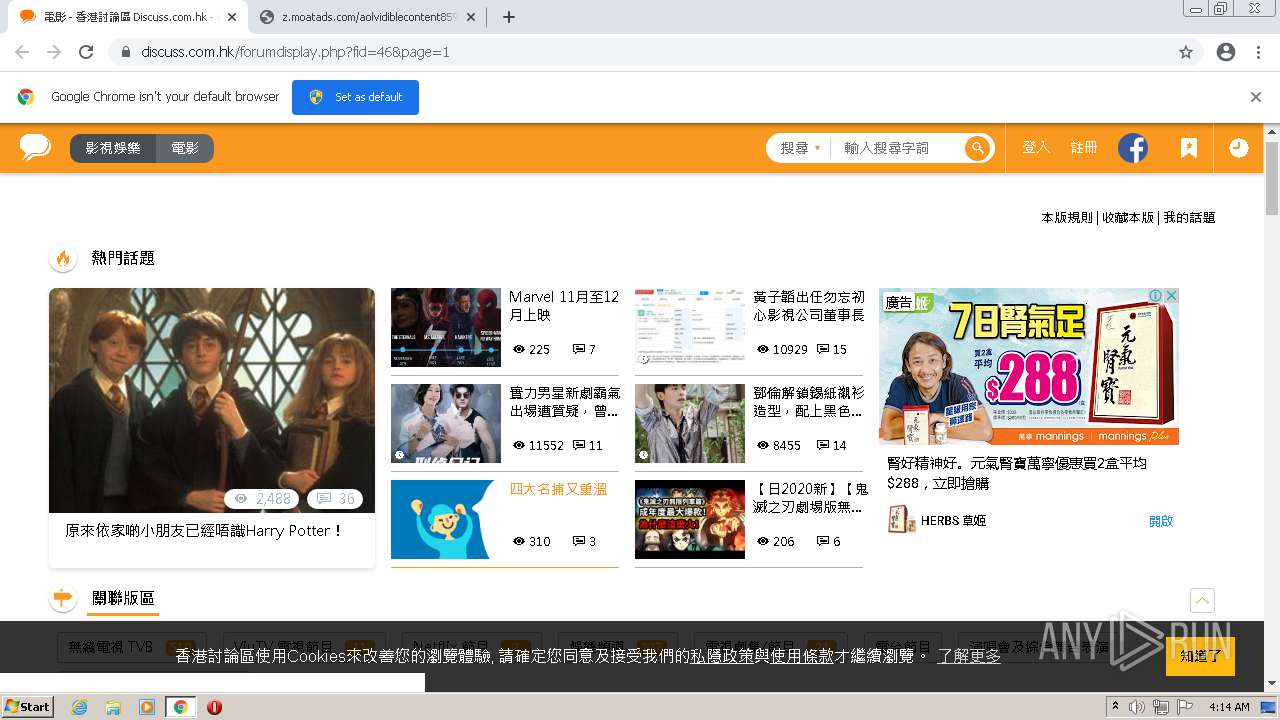Click the address bar URL
Screen dimensions: 1280x720
coord(295,52)
